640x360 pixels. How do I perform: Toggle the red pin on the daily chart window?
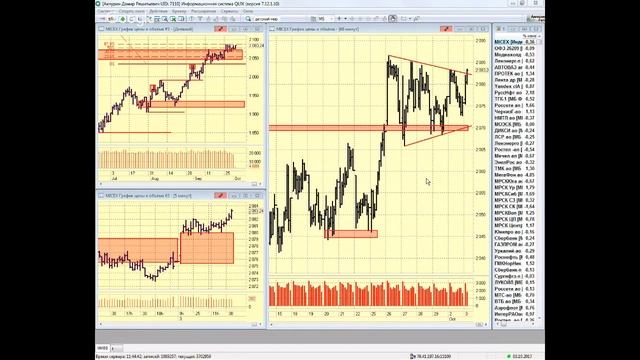[220, 29]
